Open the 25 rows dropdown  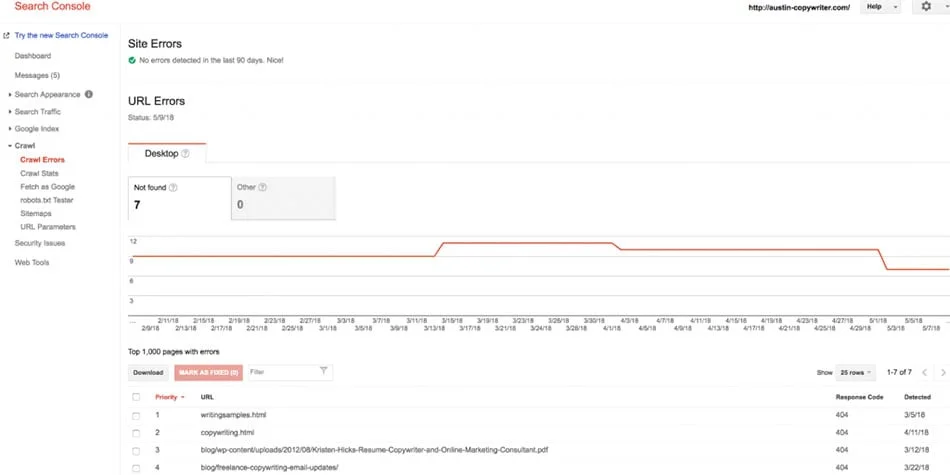coord(855,372)
